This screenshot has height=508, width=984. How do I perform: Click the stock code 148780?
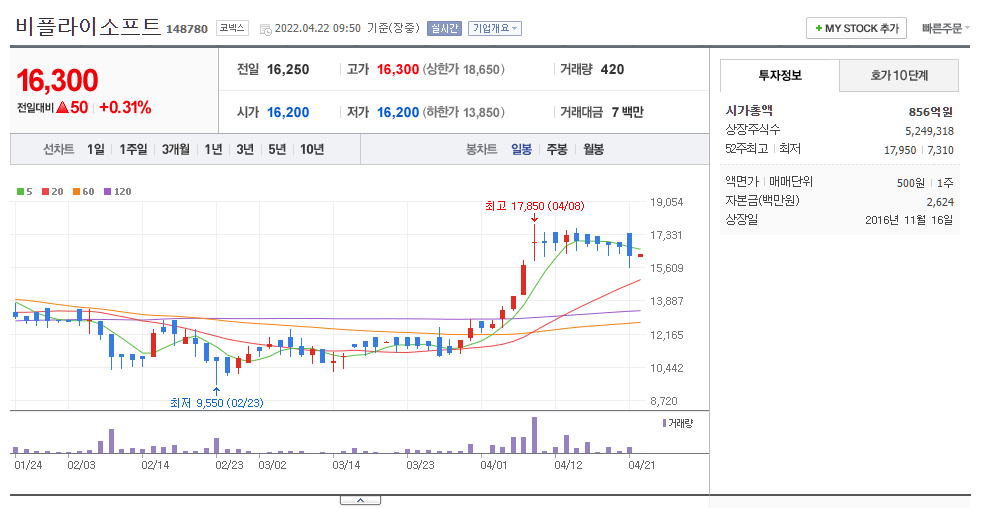coord(187,29)
